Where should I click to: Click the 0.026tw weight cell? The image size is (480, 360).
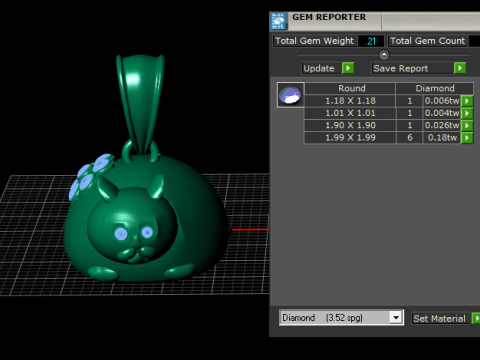(442, 125)
